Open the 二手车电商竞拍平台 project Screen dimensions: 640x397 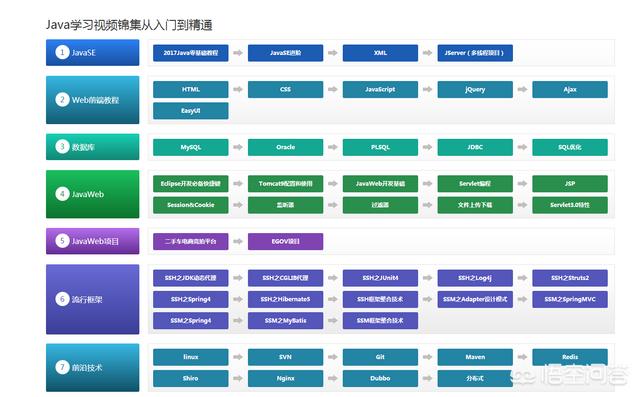pyautogui.click(x=191, y=242)
